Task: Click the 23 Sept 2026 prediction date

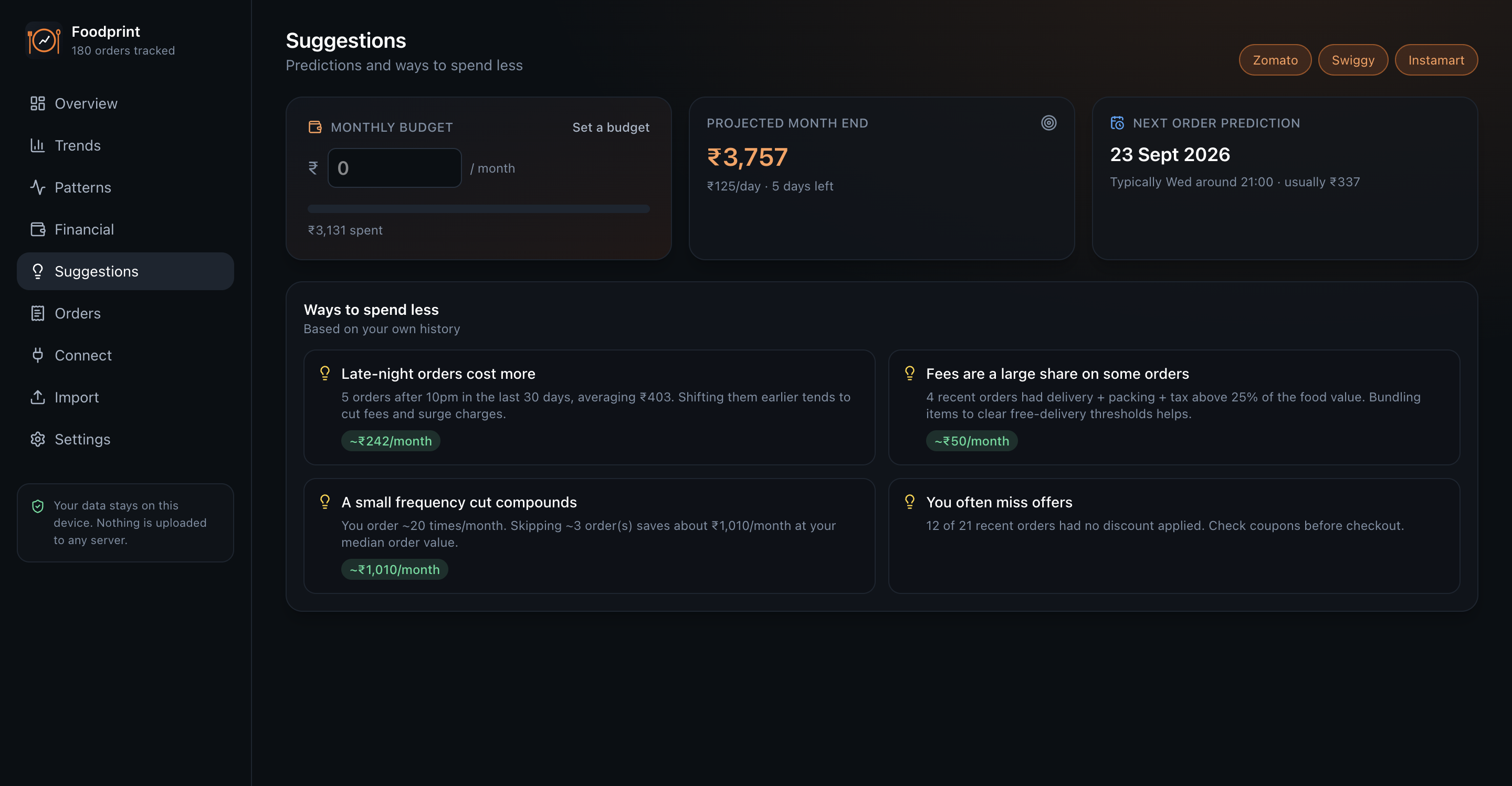Action: coord(1170,154)
